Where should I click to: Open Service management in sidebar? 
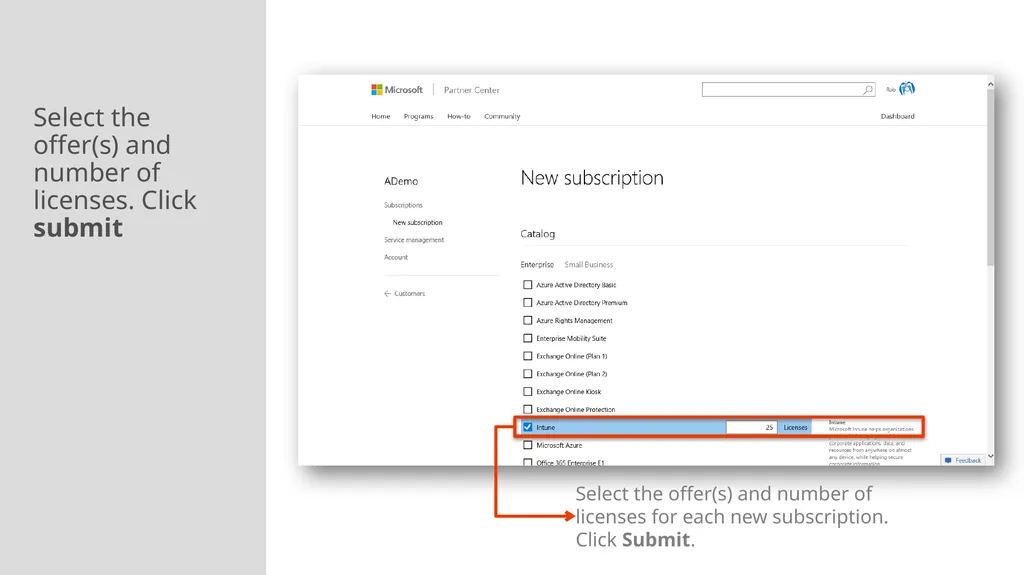tap(414, 240)
